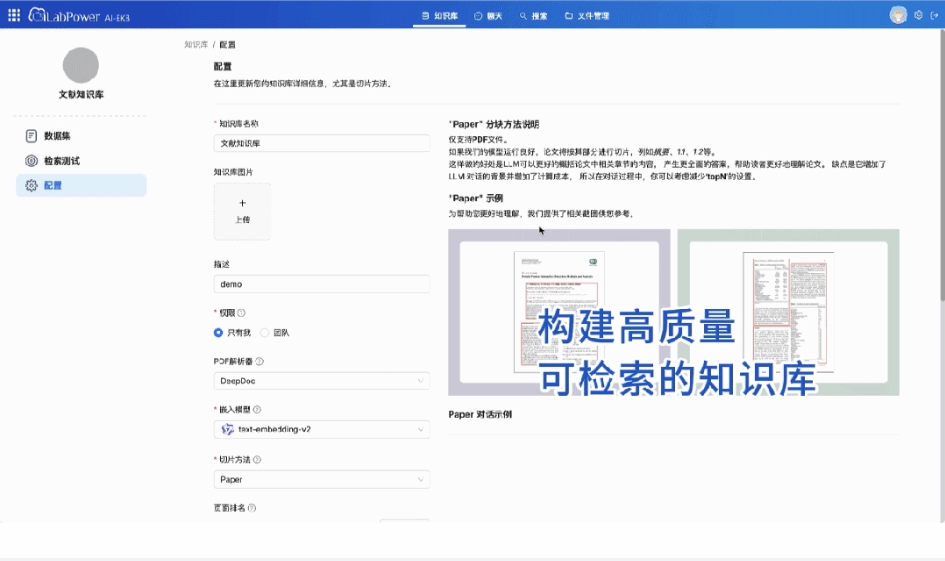Viewport: 945px width, 561px height.
Task: Select the 只有我 permission radio button
Action: click(x=219, y=332)
